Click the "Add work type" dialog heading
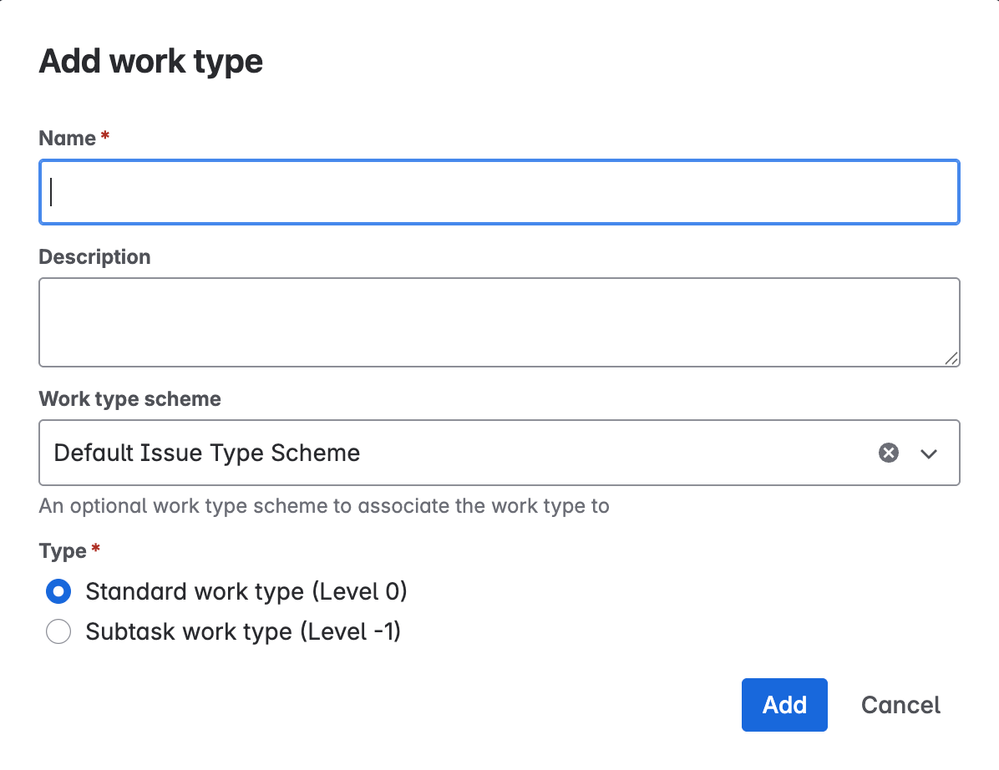Screen dimensions: 999x770 151,61
